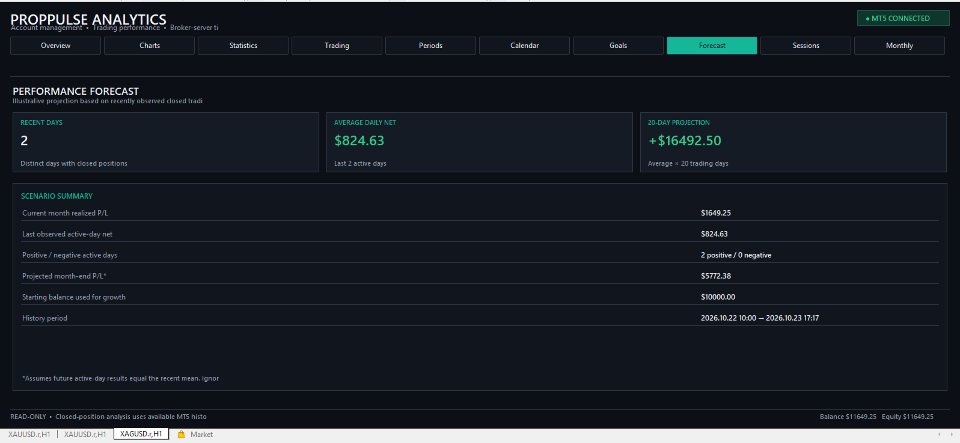The height and width of the screenshot is (443, 960).
Task: Click 'Average × 20 trading days' caption
Action: coord(688,163)
